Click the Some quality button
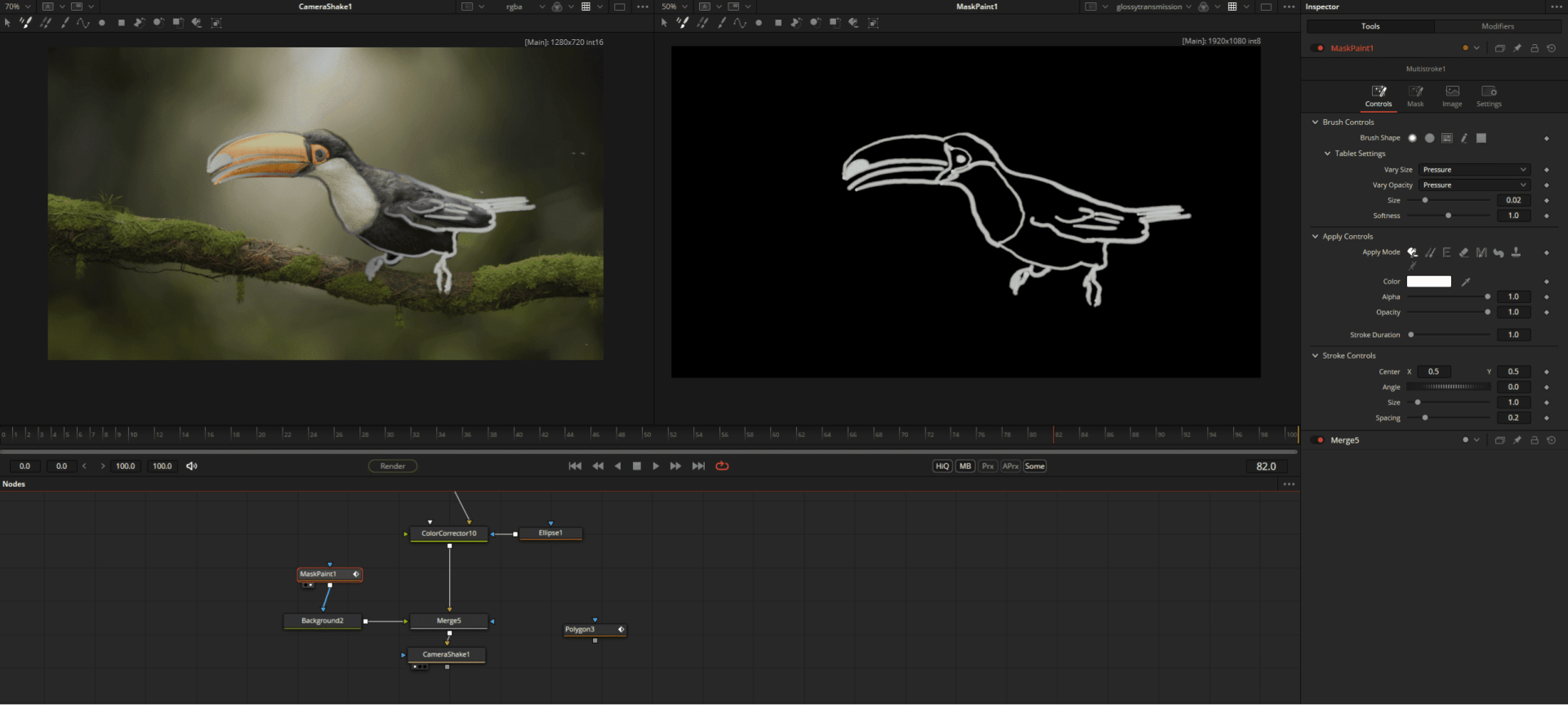 pyautogui.click(x=1035, y=466)
